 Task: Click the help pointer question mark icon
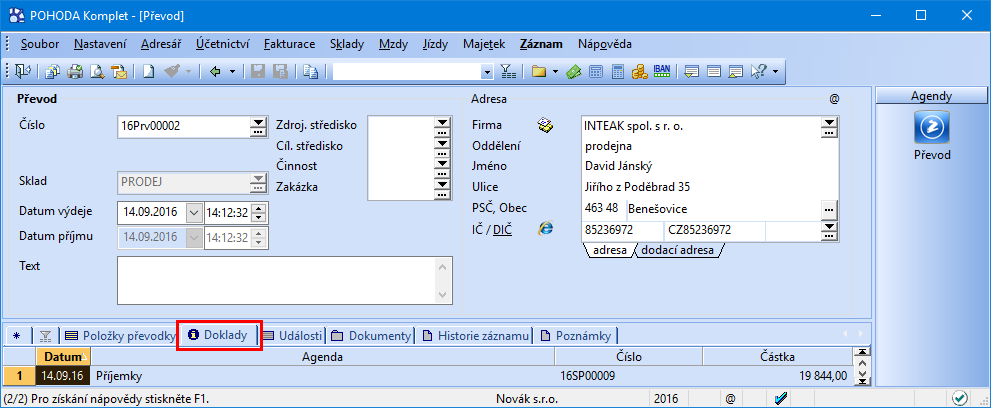[x=758, y=71]
